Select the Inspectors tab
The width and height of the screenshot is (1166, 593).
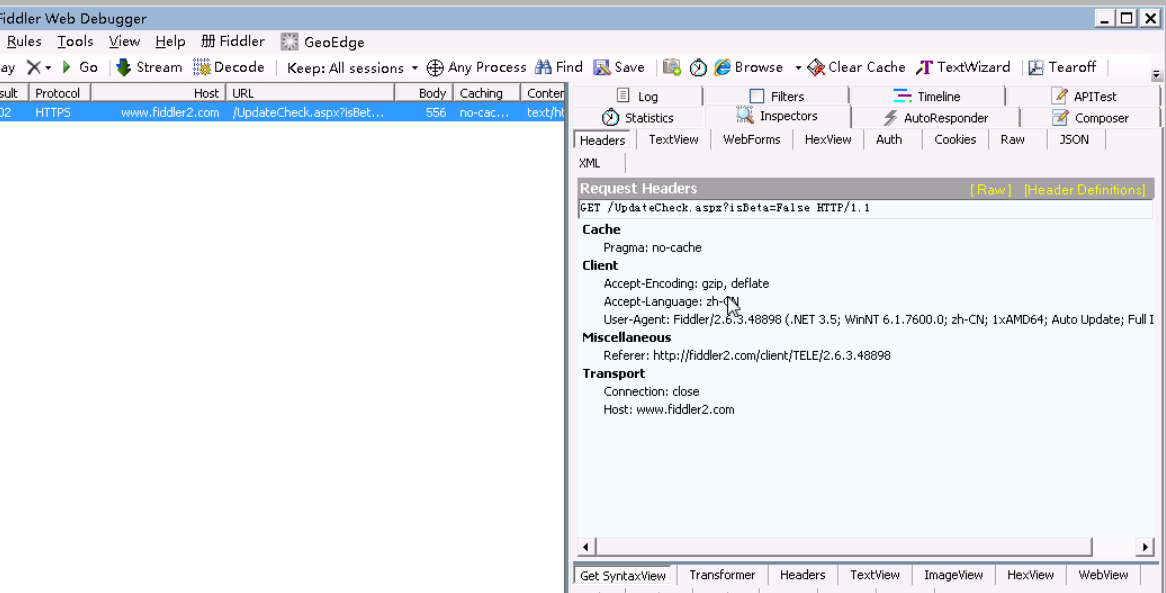pyautogui.click(x=777, y=116)
